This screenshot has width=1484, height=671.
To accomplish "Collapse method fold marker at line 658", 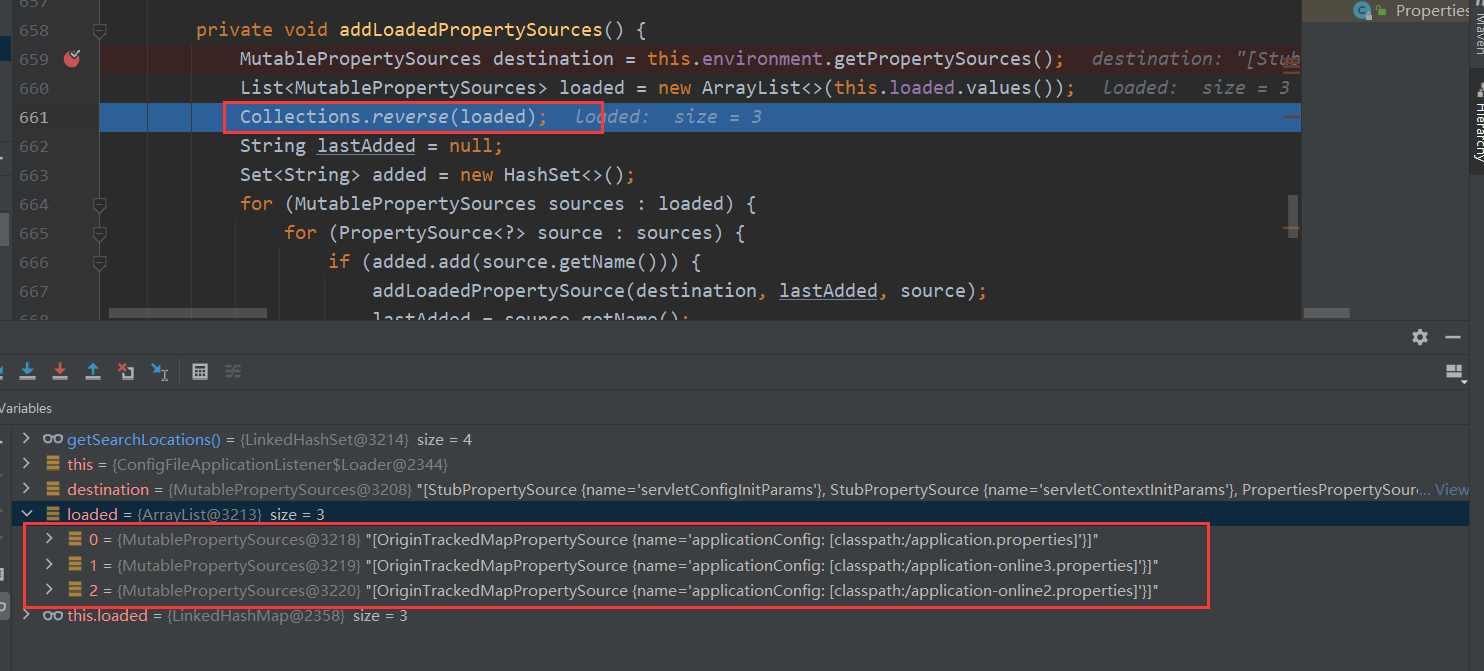I will (99, 31).
